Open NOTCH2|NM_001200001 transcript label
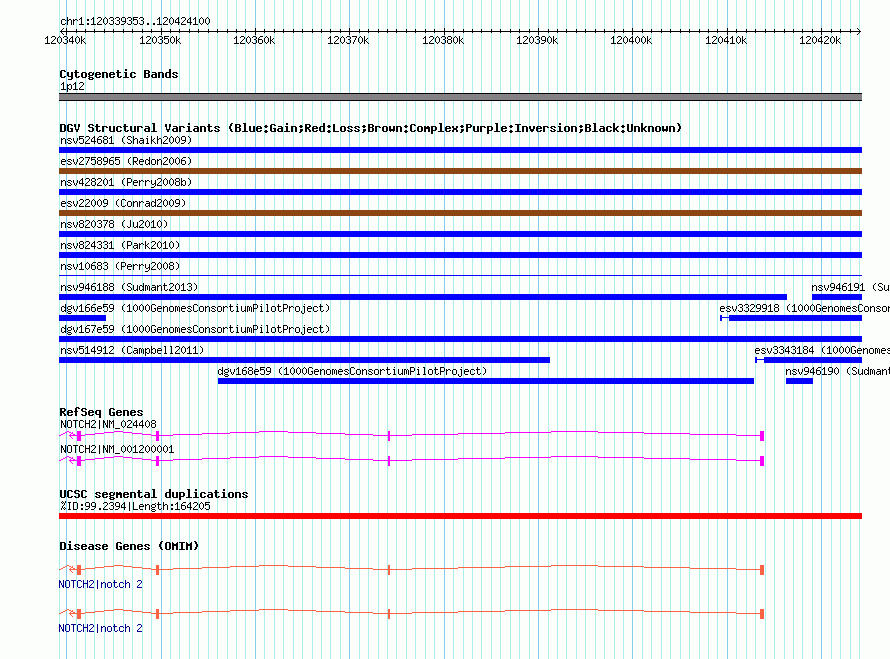Image resolution: width=890 pixels, height=659 pixels. click(x=117, y=449)
